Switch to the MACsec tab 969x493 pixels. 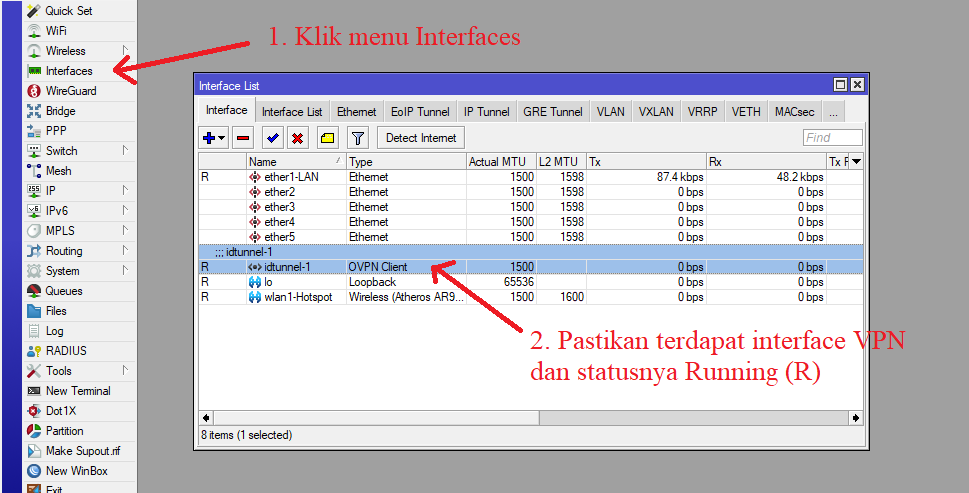pos(795,112)
